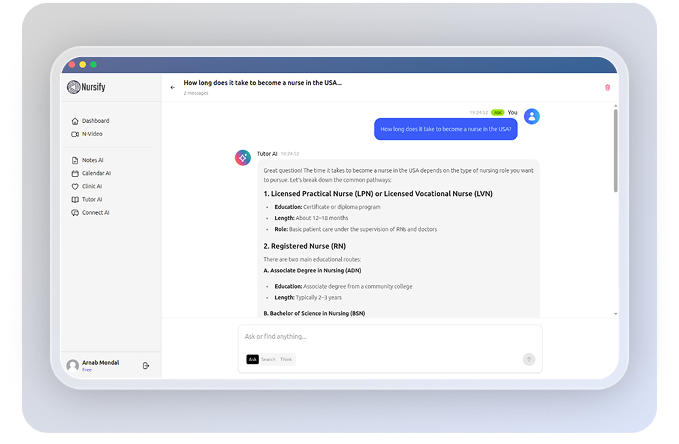Click the send arrow button
Viewport: 679px width, 444px height.
pos(528,359)
